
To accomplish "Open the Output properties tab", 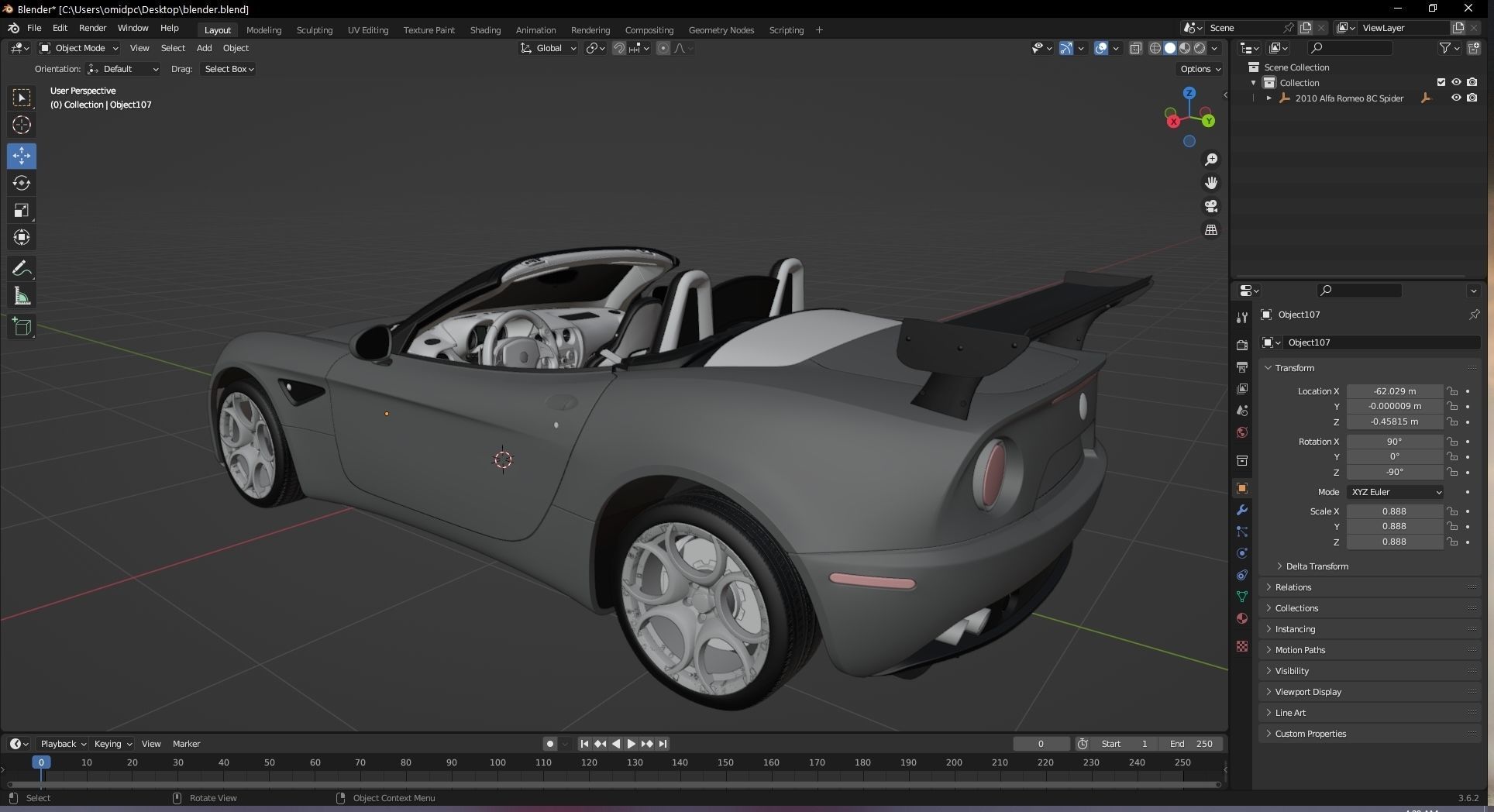I will click(x=1241, y=366).
